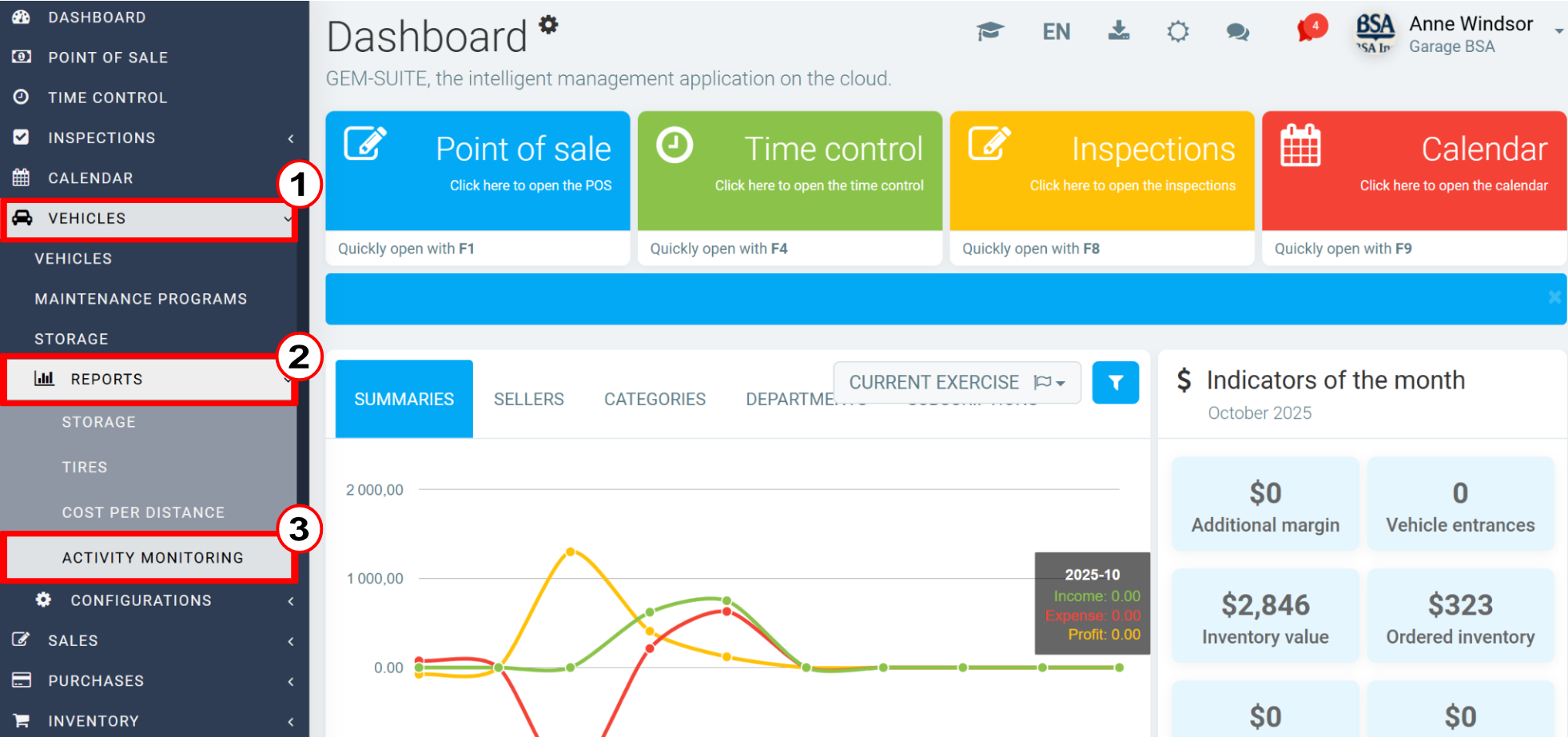Switch to the Sellers tab
This screenshot has height=737, width=1568.
pyautogui.click(x=528, y=399)
